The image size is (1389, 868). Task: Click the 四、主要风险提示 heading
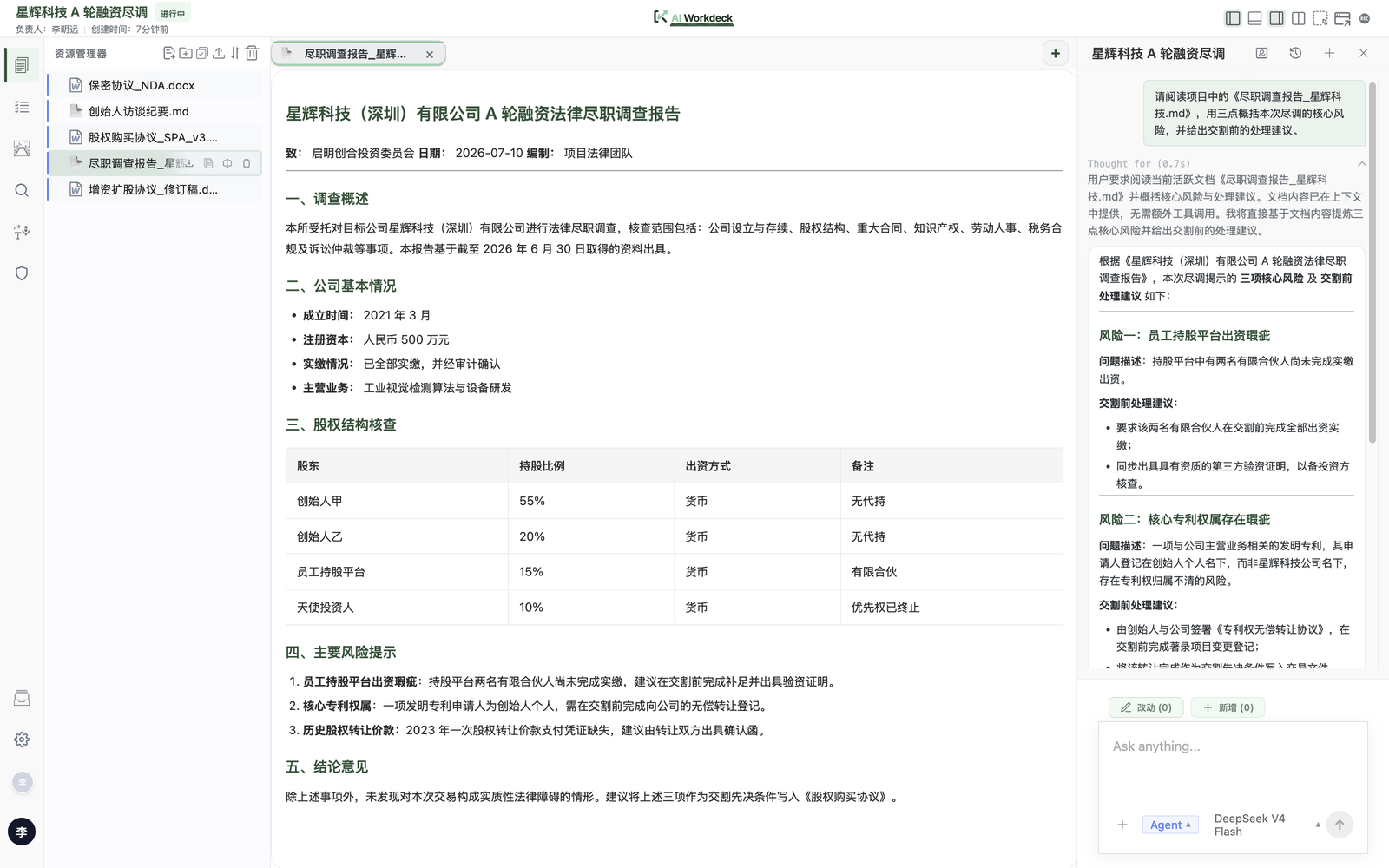point(341,652)
